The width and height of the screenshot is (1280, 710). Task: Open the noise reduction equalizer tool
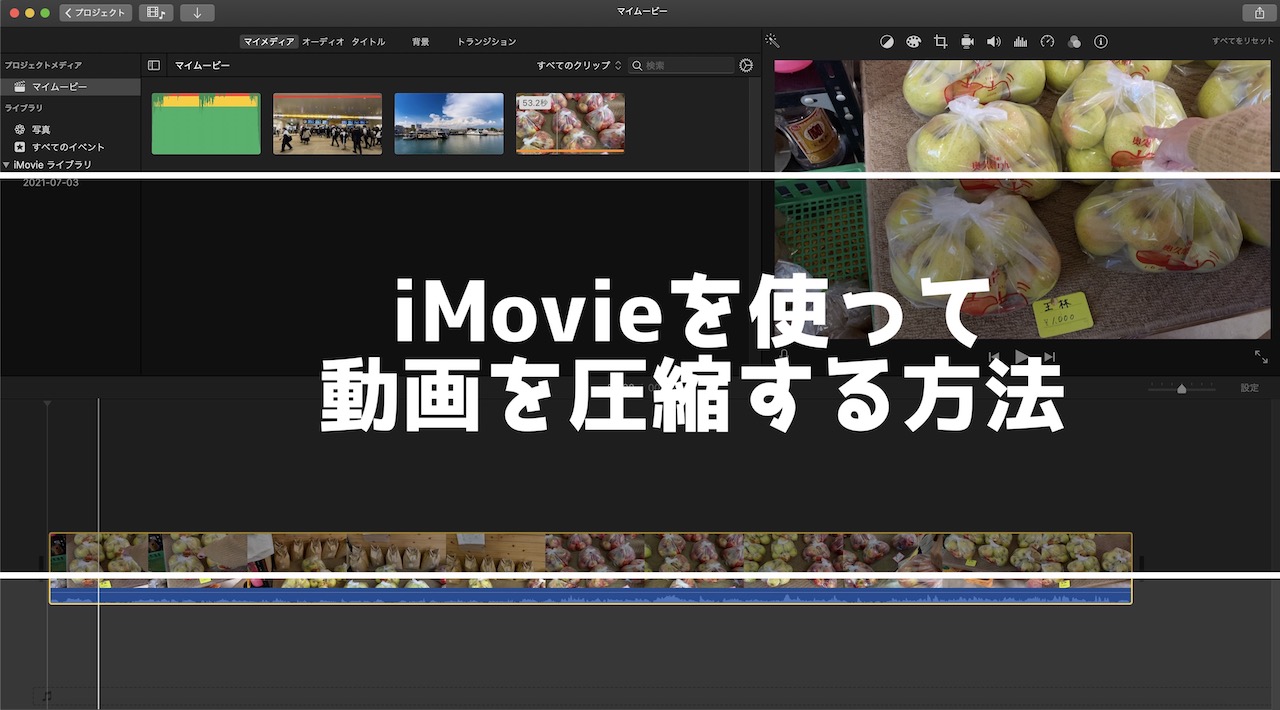pyautogui.click(x=1020, y=42)
